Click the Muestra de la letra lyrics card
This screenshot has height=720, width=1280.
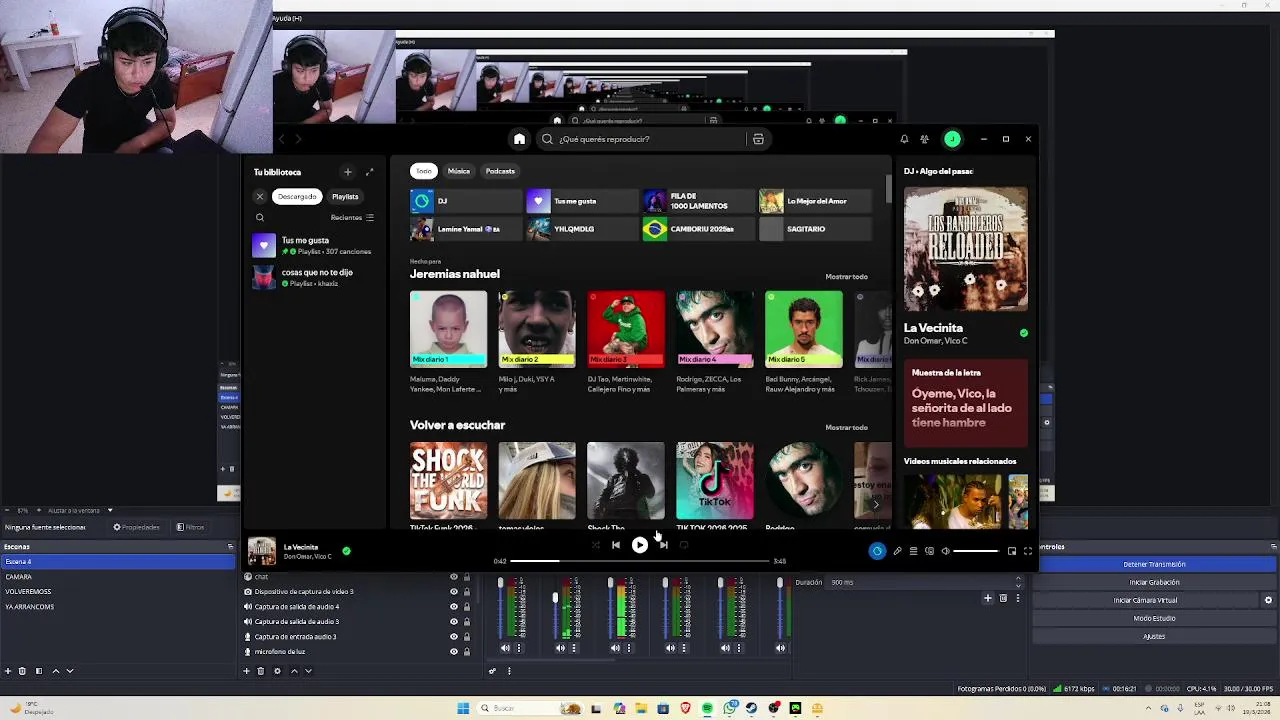click(965, 403)
